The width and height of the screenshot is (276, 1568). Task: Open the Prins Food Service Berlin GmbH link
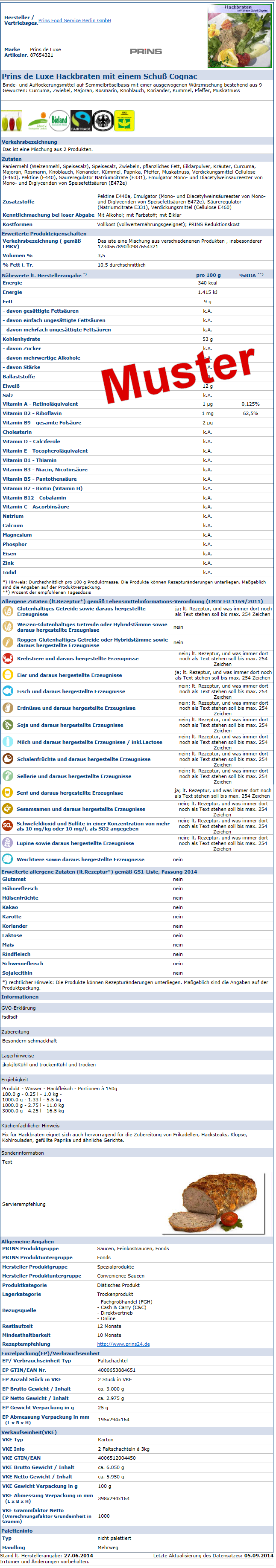click(74, 21)
